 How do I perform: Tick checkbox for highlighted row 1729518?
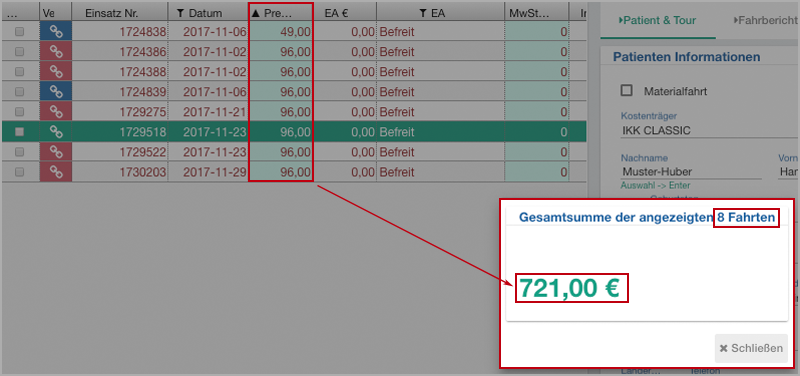tap(19, 132)
